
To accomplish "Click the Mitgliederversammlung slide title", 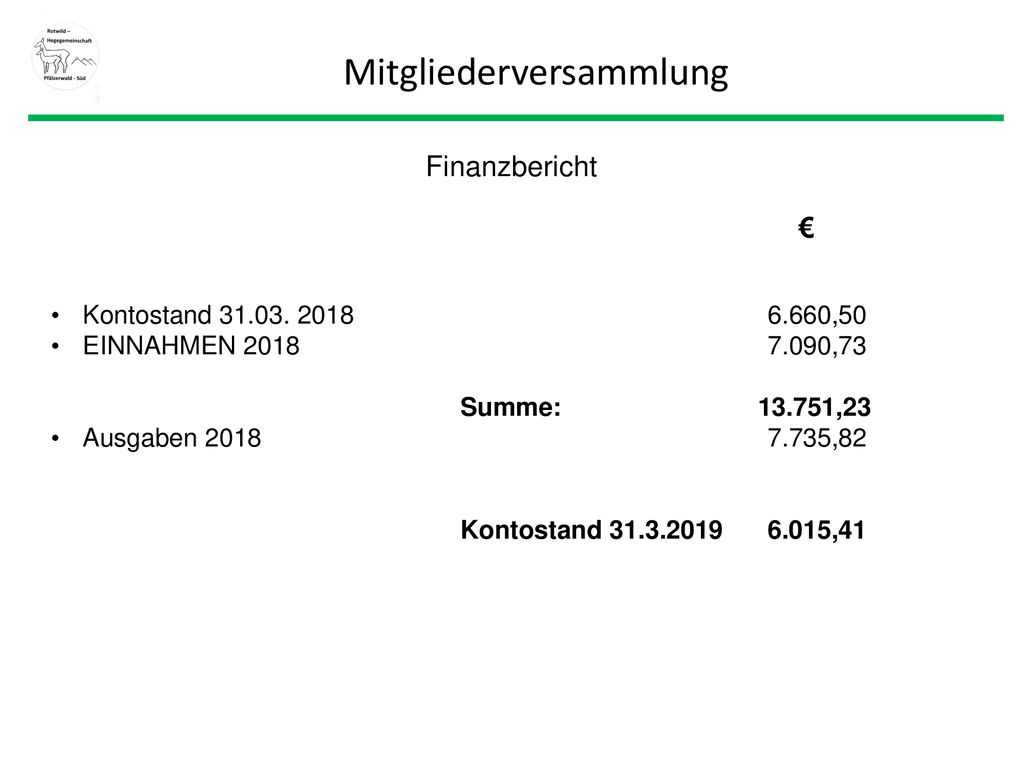I will (536, 73).
